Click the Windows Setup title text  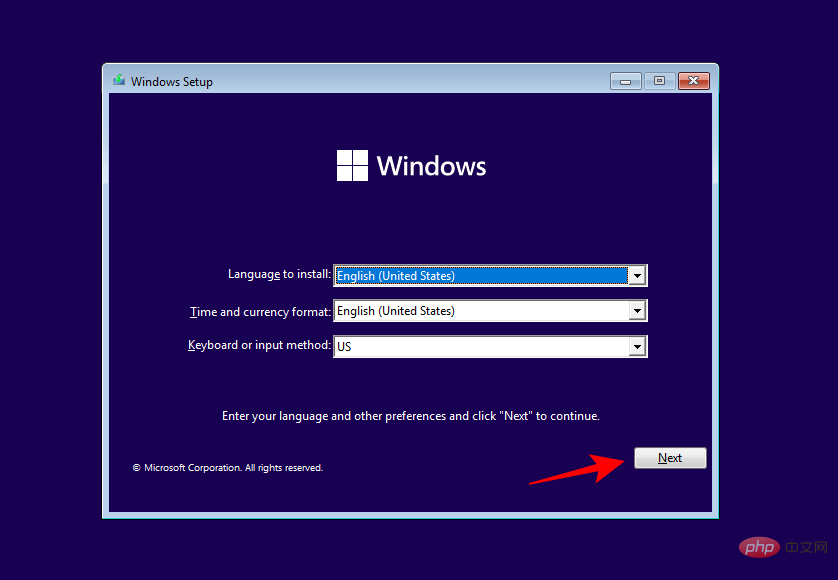point(172,81)
